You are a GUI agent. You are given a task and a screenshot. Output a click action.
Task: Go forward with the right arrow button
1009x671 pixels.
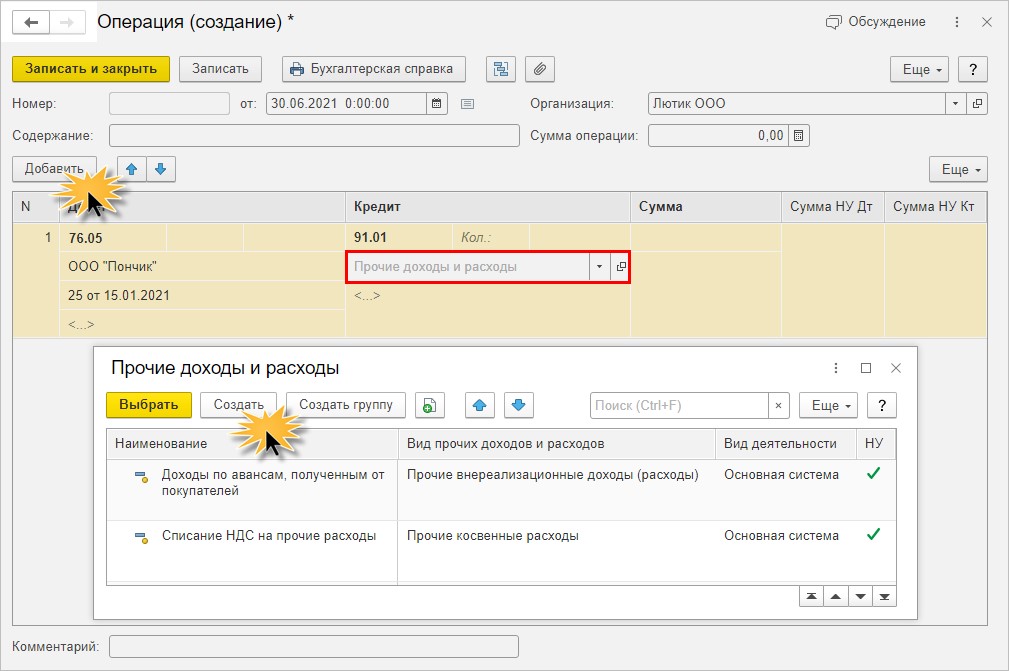[68, 23]
